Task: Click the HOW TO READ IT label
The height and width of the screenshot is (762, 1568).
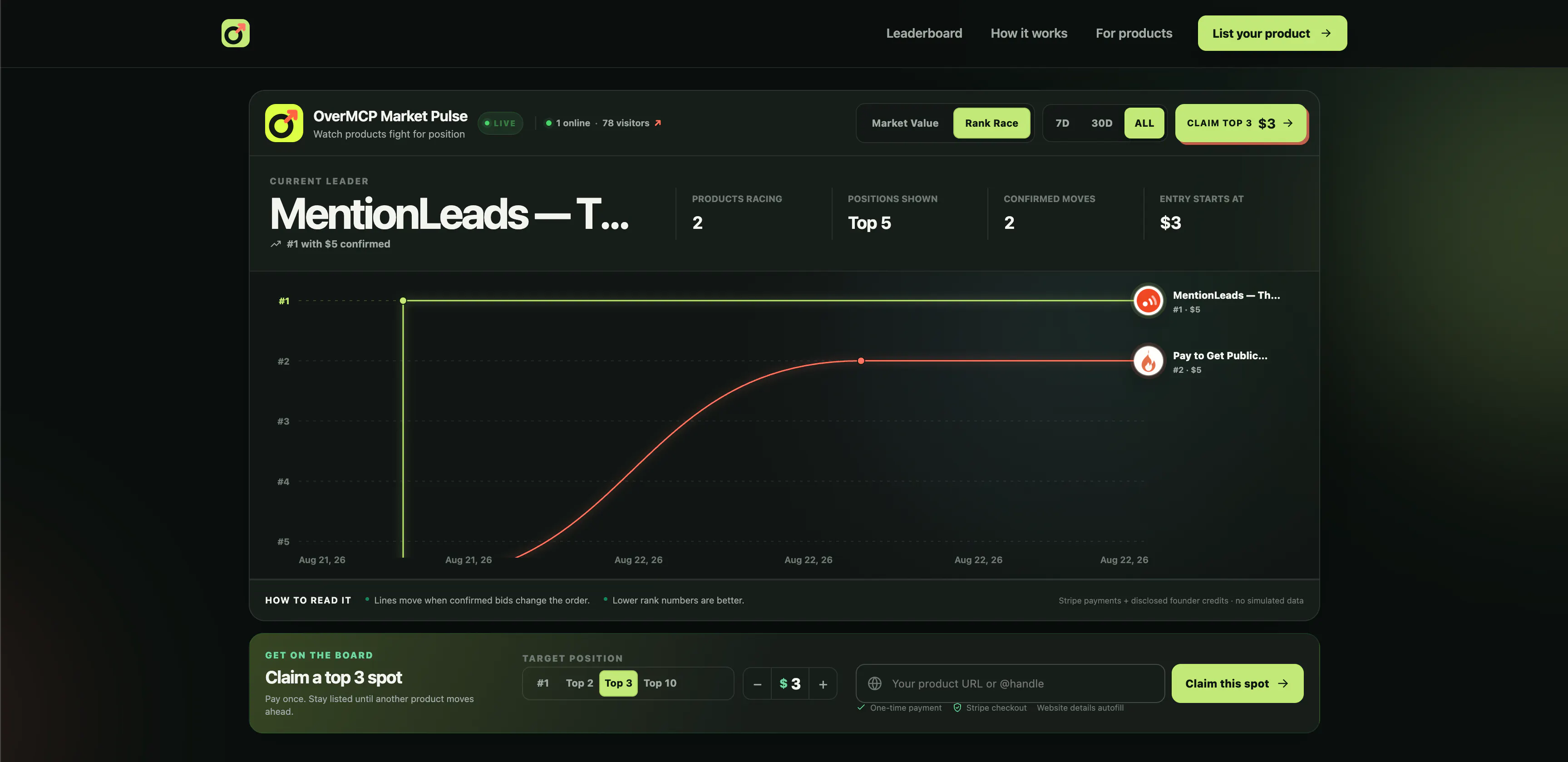Action: click(308, 601)
